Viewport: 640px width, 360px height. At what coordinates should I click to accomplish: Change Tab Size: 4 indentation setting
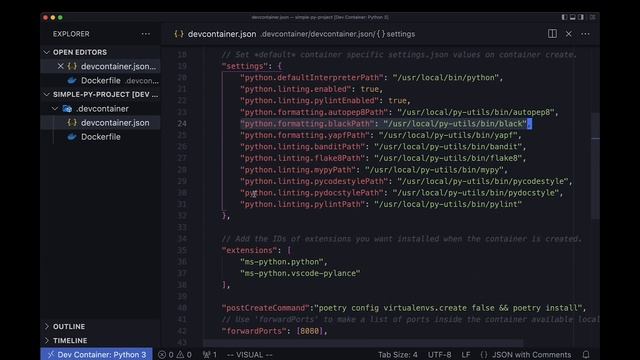pos(398,354)
